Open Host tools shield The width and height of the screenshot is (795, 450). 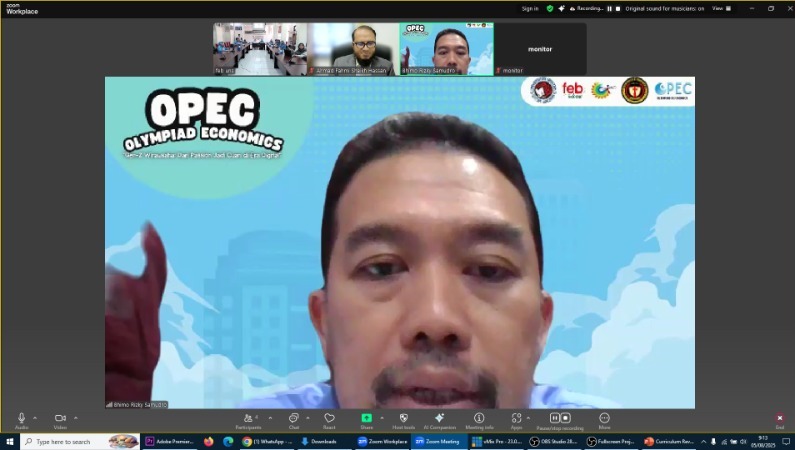[404, 420]
